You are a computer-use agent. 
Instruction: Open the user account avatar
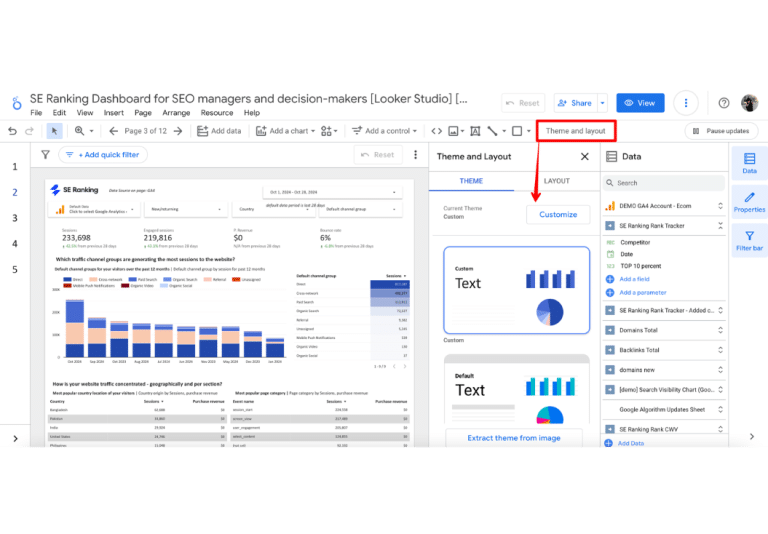point(749,103)
